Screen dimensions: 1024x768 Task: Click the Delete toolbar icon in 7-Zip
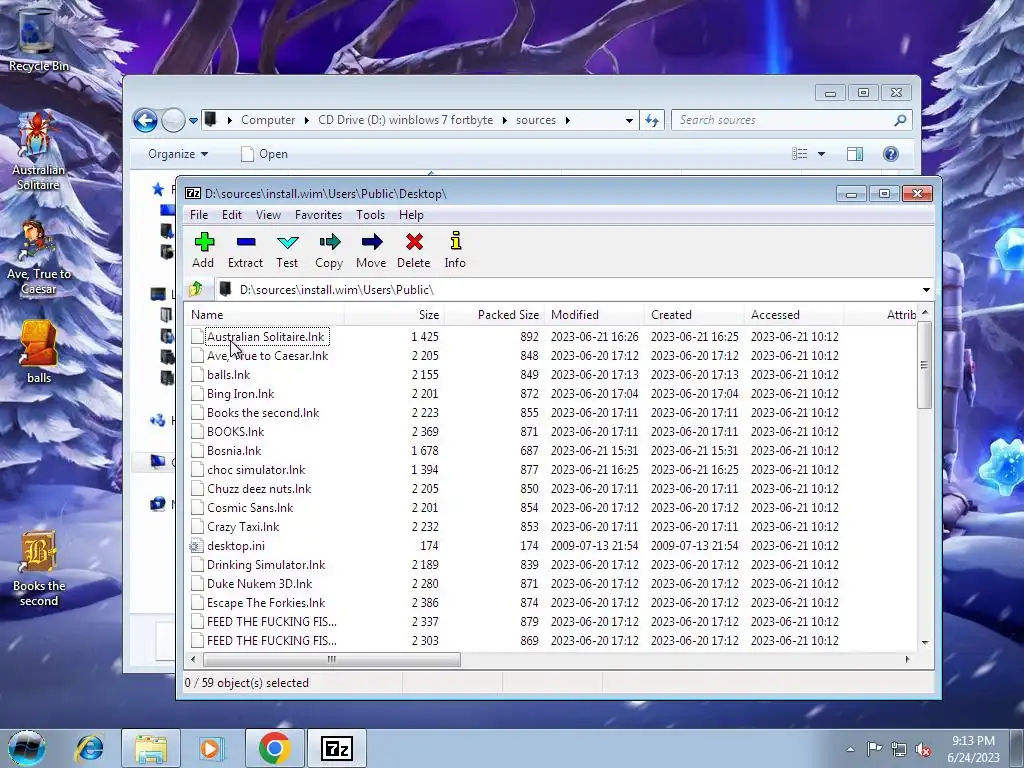(413, 250)
